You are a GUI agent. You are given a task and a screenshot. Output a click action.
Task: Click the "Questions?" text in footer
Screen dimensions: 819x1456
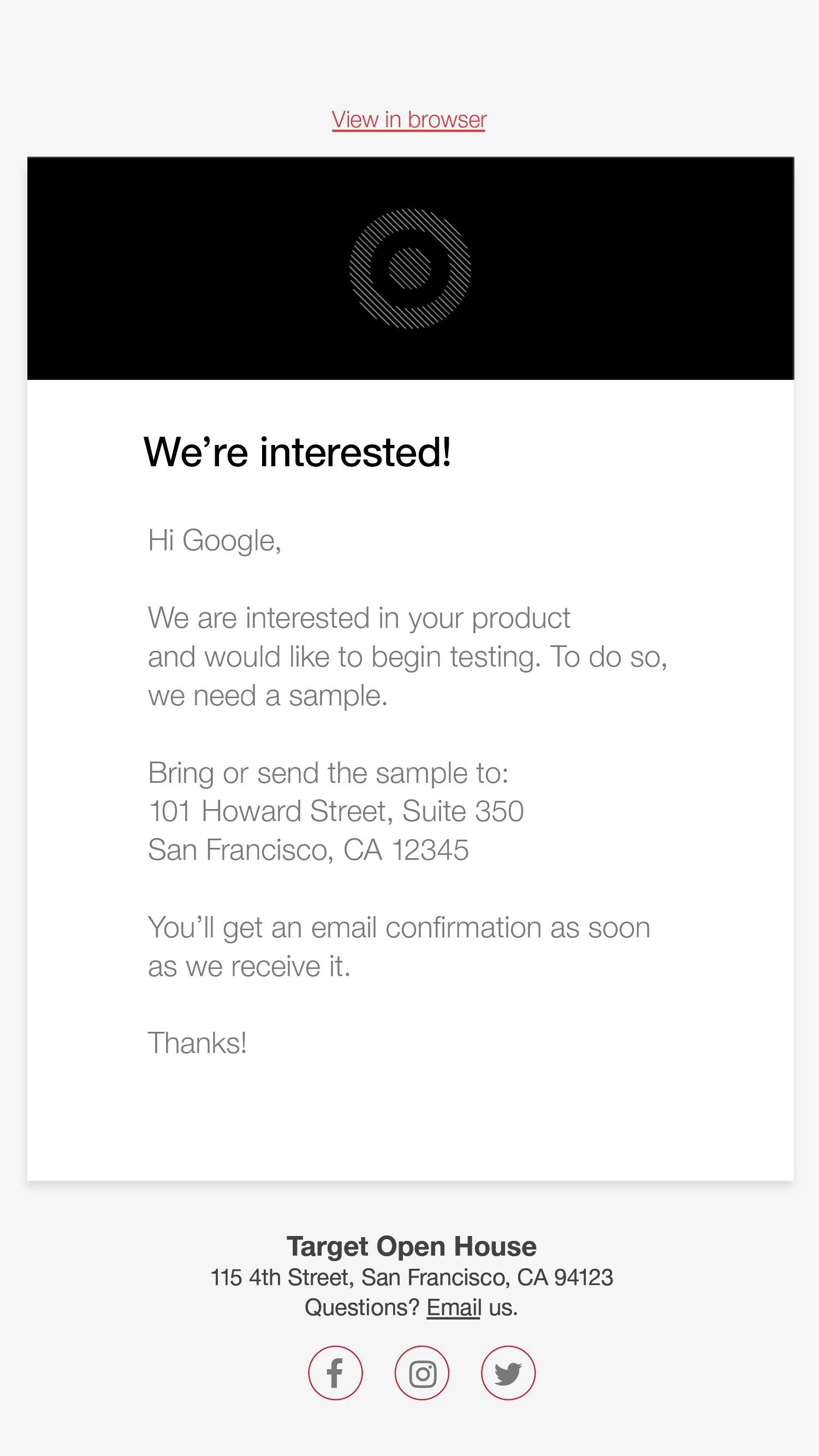[x=362, y=1308]
